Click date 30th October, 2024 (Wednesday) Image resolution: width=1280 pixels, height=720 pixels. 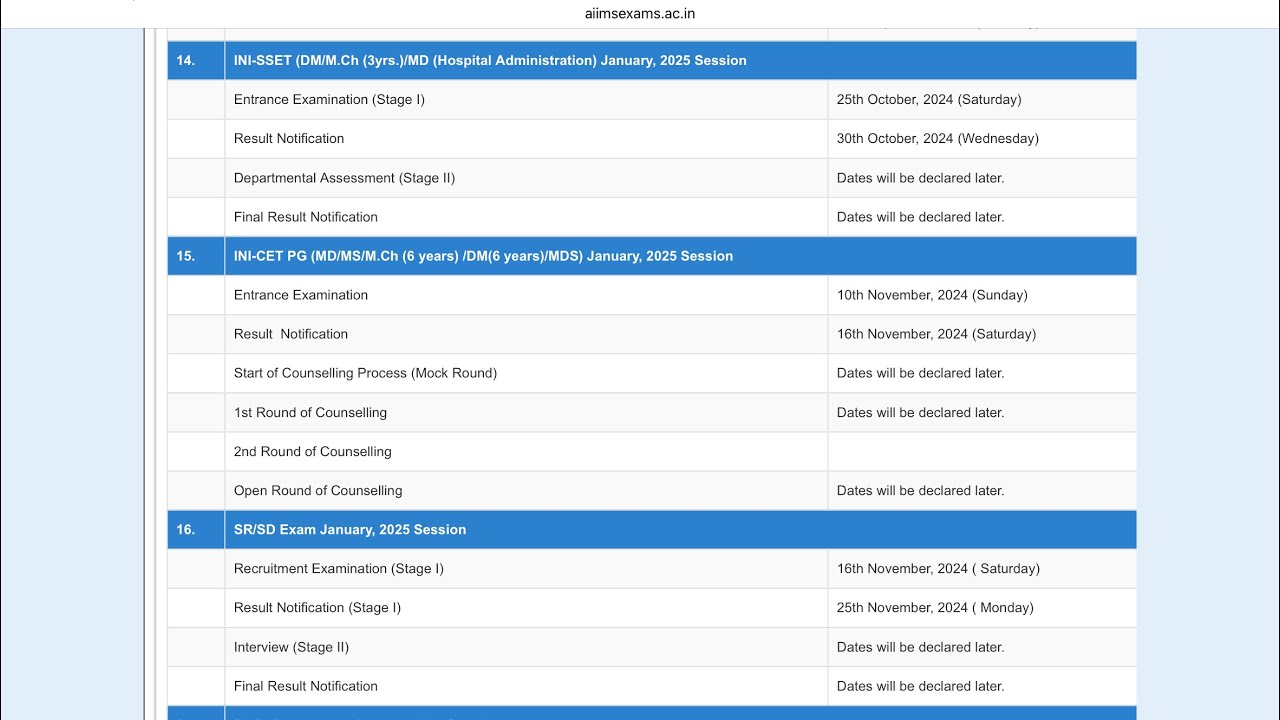(938, 138)
